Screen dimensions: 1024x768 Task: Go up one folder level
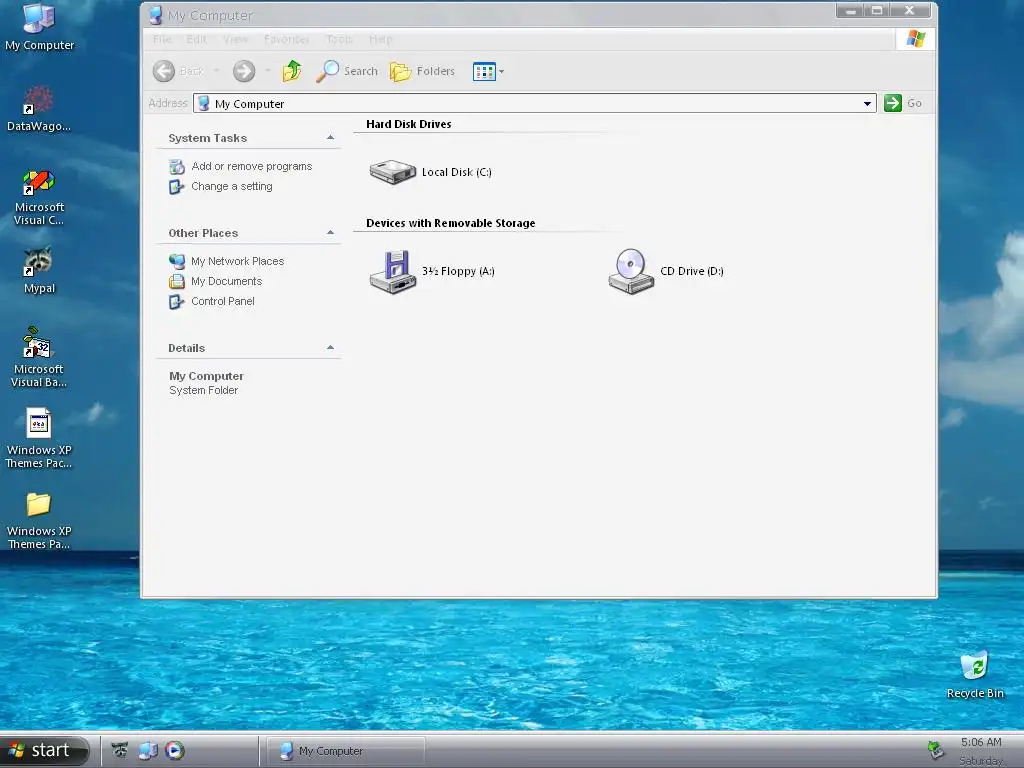pos(292,71)
